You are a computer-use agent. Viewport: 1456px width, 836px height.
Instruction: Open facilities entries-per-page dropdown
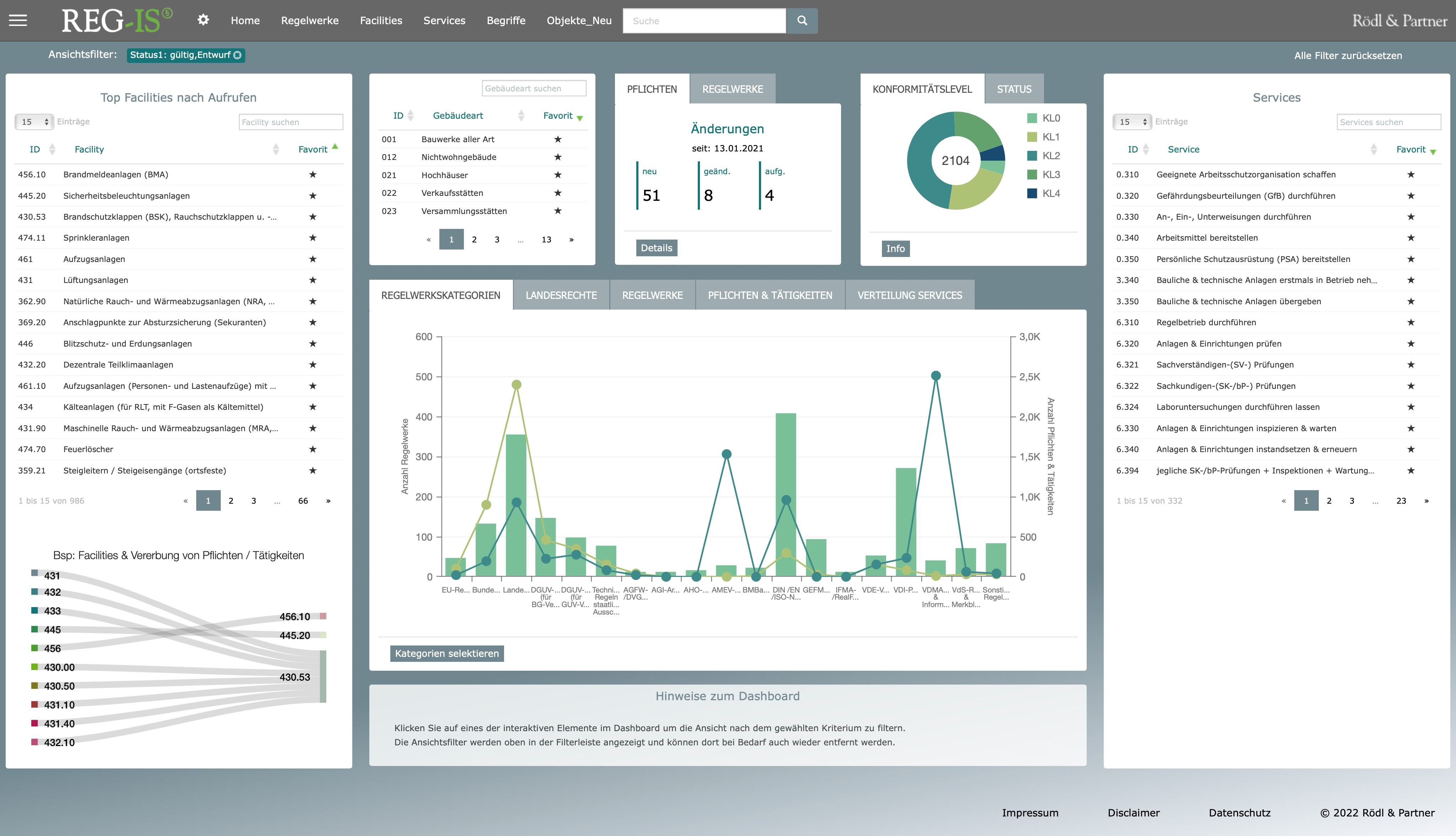34,122
